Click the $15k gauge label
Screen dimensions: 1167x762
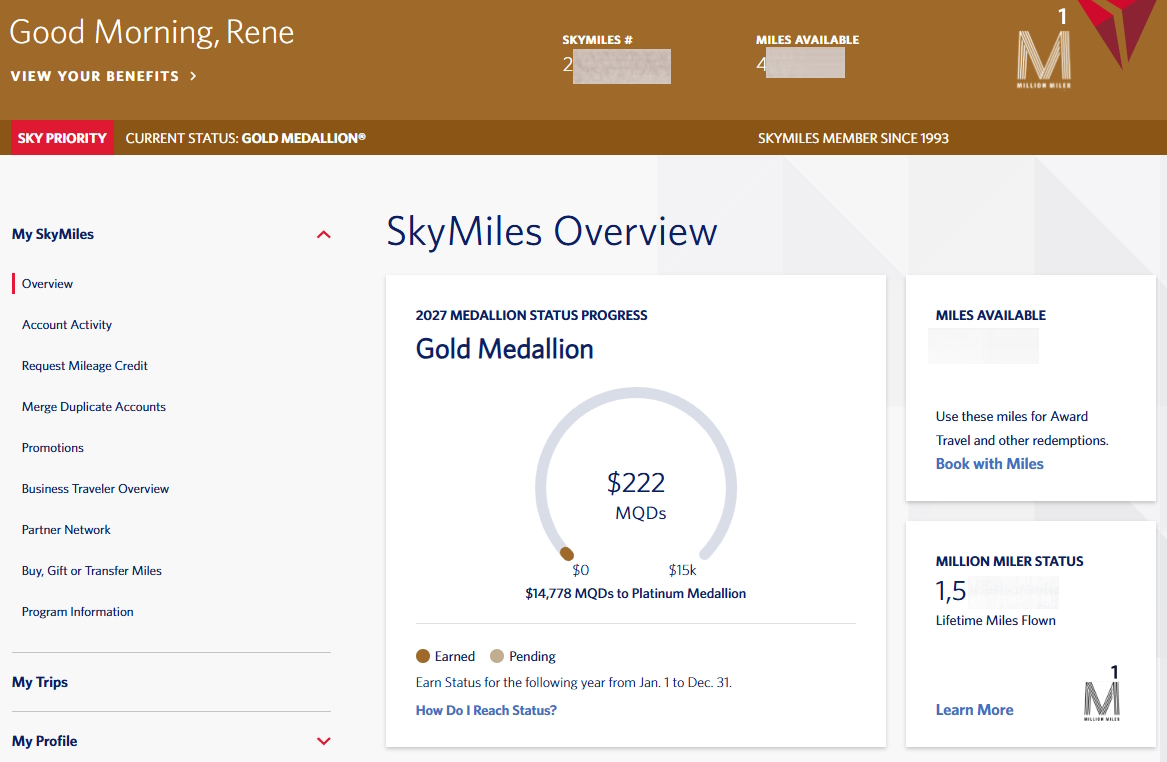[682, 570]
